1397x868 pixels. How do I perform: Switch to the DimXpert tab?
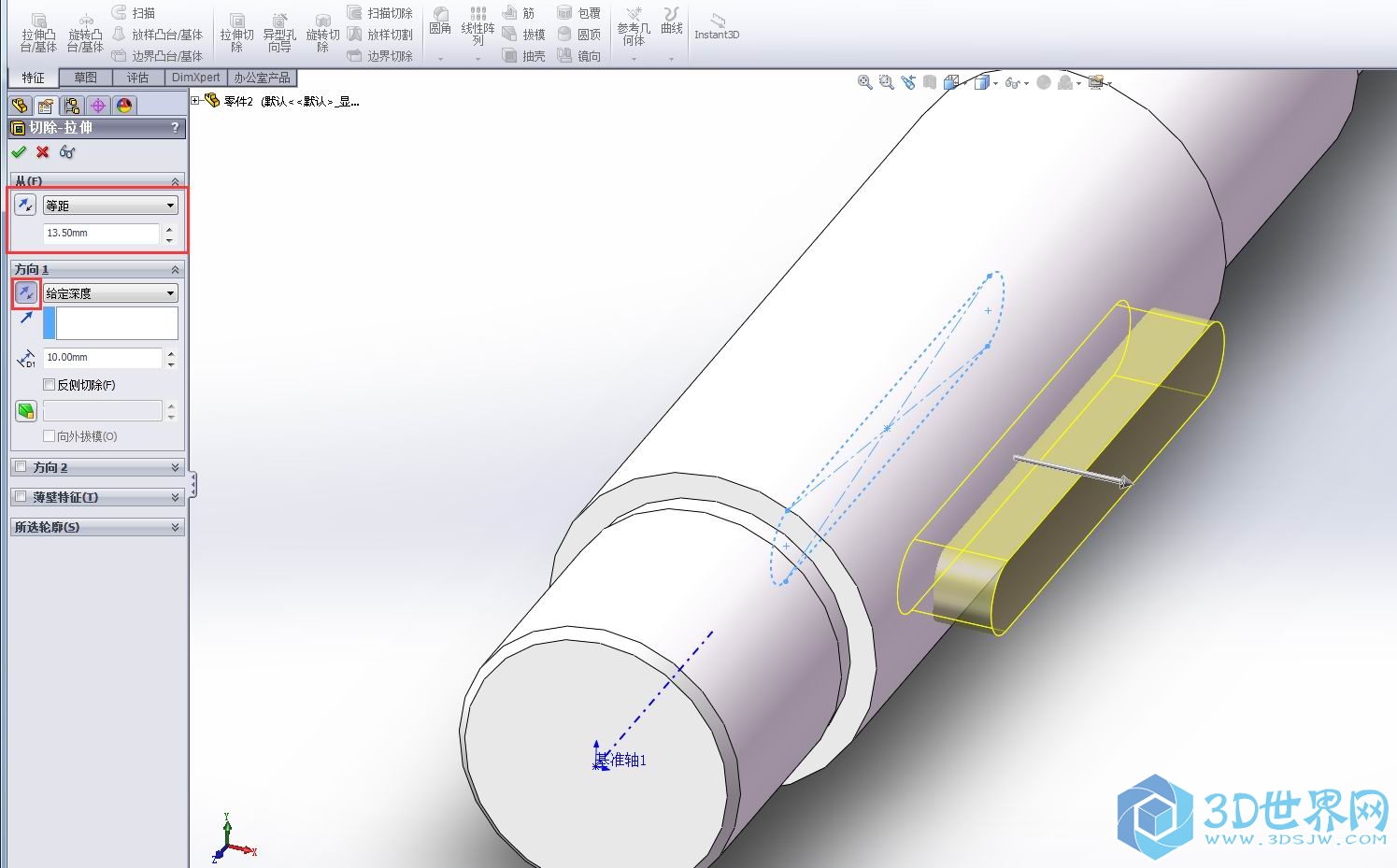tap(196, 78)
